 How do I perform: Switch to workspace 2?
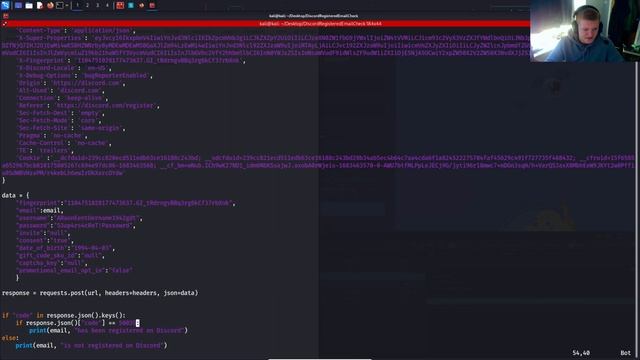click(x=87, y=5)
